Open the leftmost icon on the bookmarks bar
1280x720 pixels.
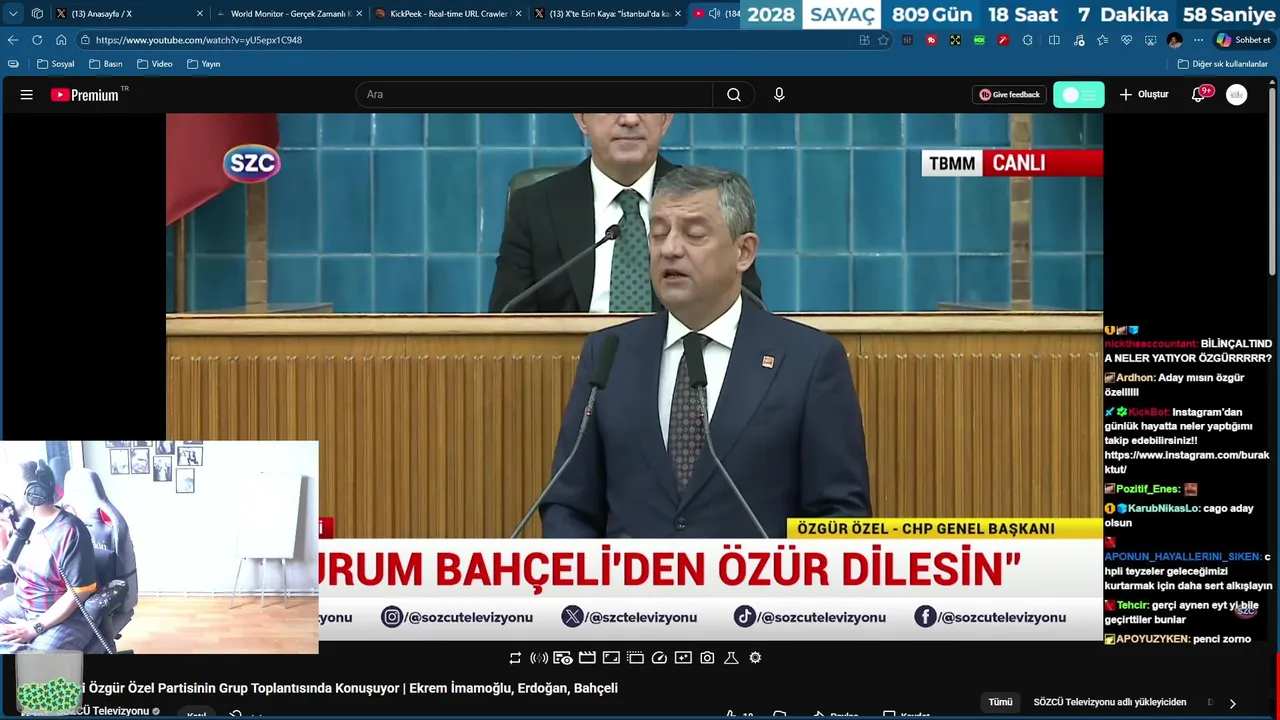click(13, 64)
